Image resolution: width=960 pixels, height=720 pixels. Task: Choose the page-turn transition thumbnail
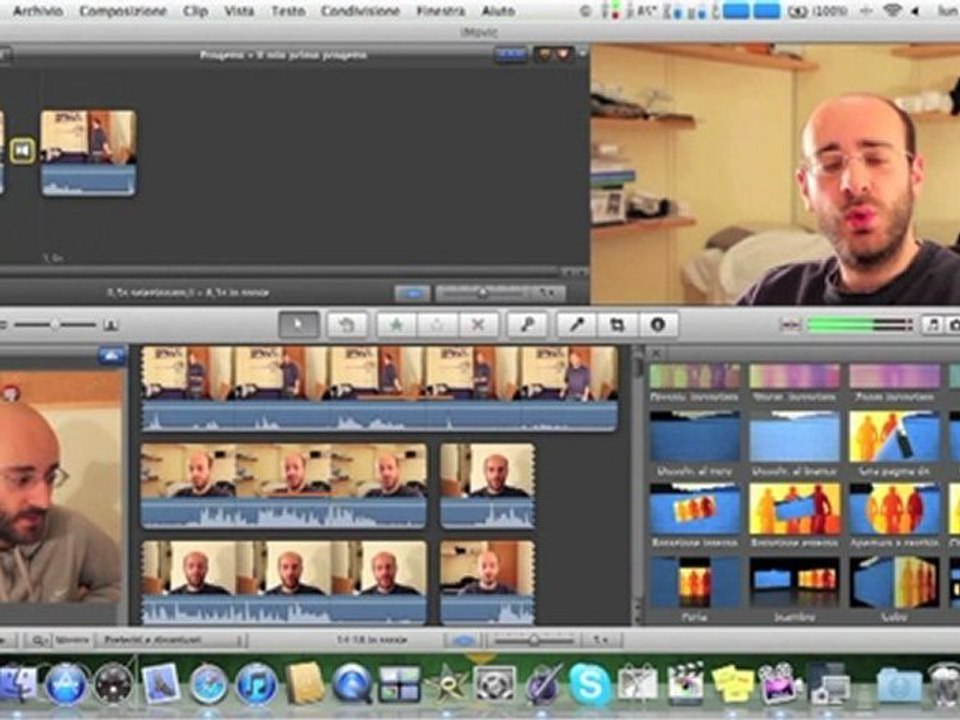tap(894, 436)
